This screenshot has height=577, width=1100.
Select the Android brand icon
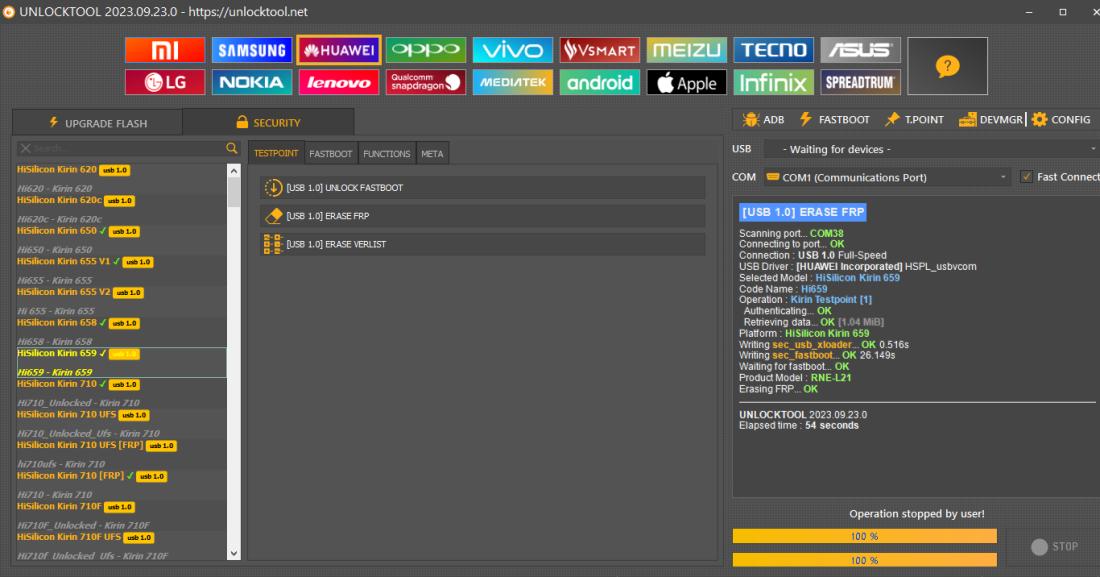(x=600, y=82)
